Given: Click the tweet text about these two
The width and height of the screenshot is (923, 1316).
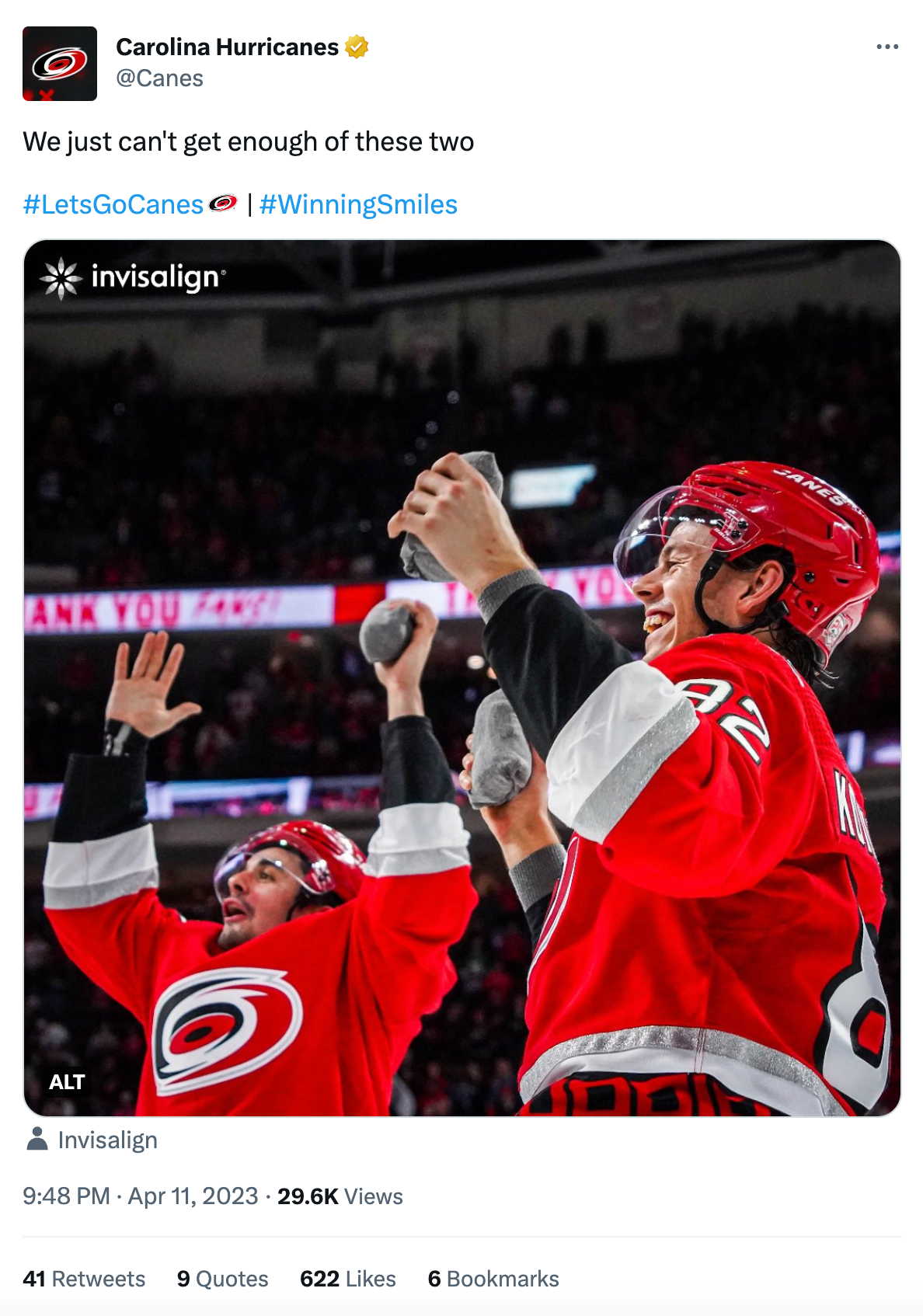Looking at the screenshot, I should click(x=248, y=142).
